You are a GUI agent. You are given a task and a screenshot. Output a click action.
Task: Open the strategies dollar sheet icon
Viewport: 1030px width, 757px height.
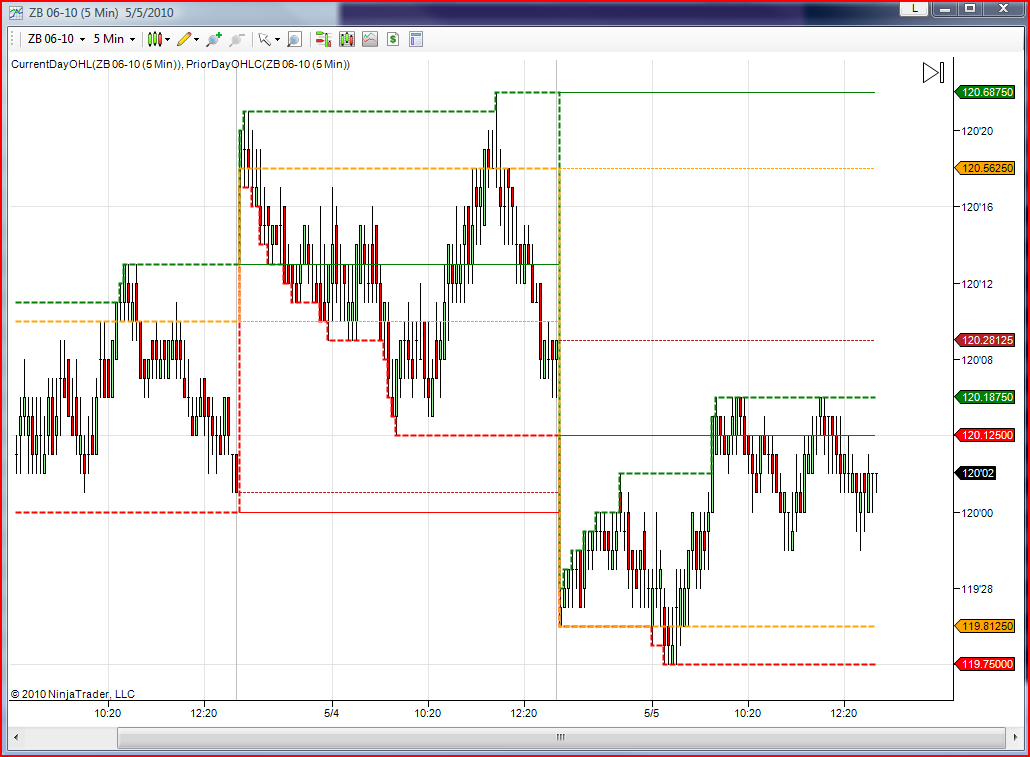tap(393, 39)
